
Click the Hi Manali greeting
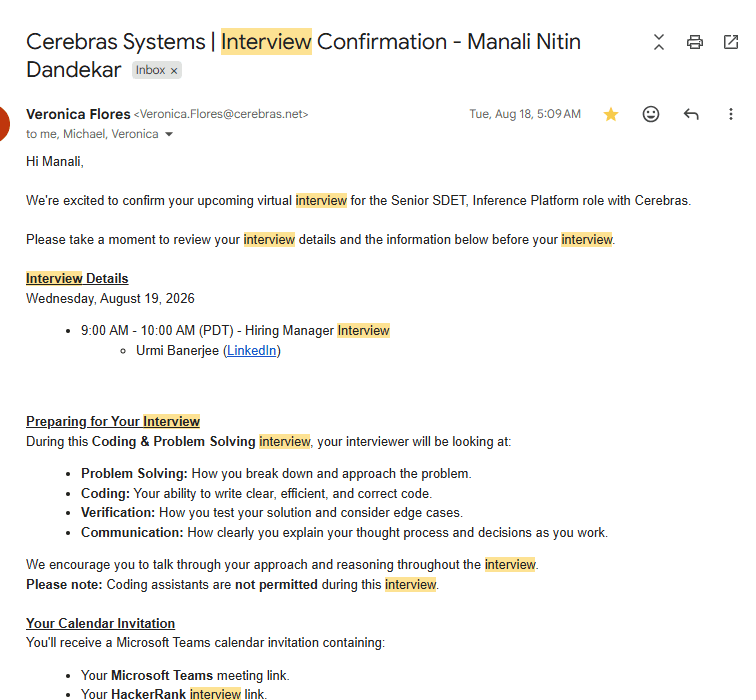coord(55,162)
